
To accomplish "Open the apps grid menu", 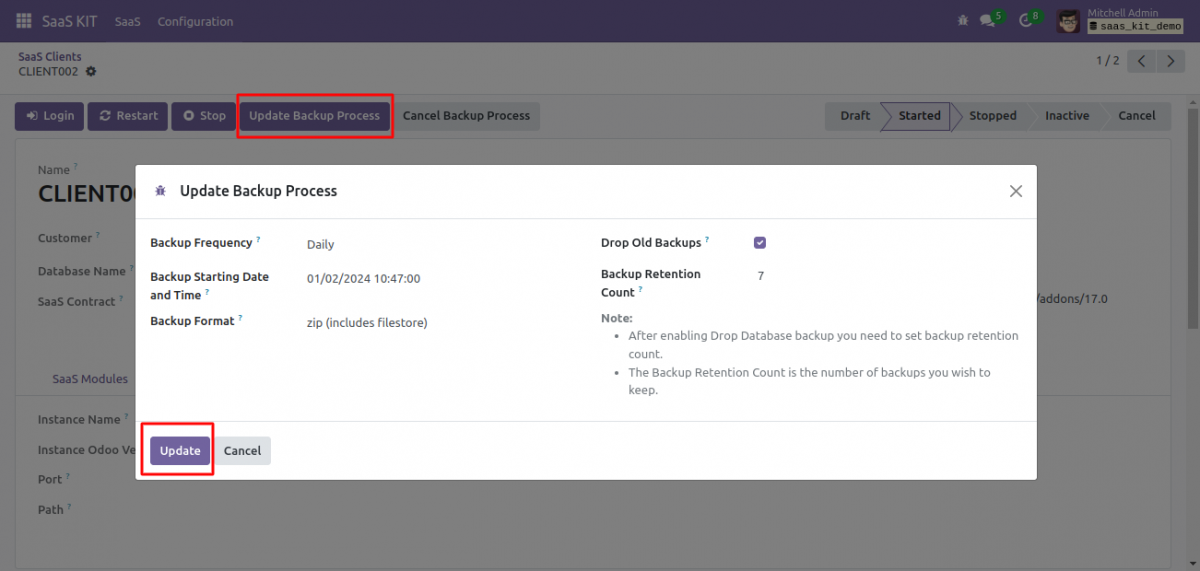I will pos(24,21).
